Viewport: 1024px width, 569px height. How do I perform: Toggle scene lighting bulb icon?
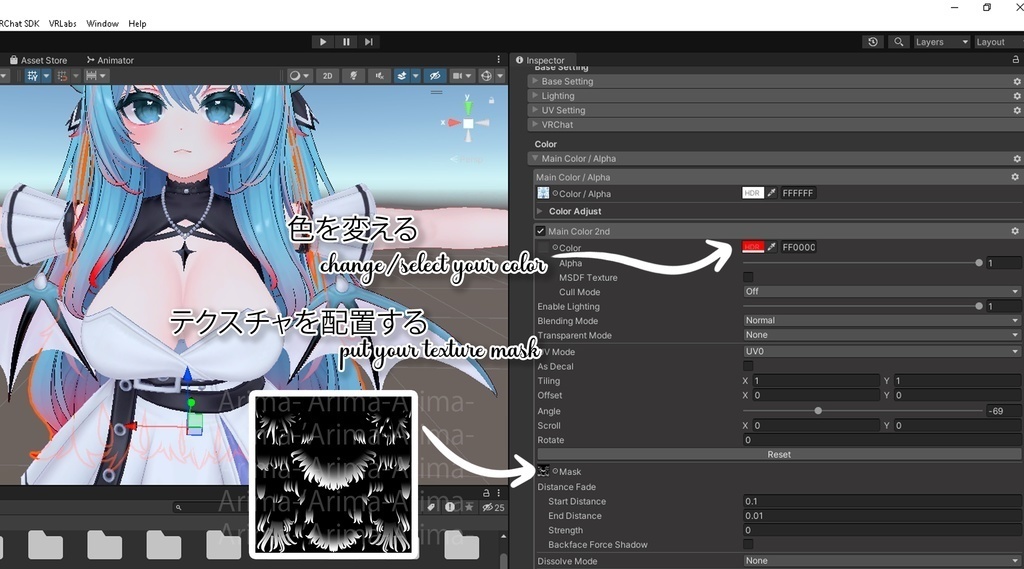(353, 76)
